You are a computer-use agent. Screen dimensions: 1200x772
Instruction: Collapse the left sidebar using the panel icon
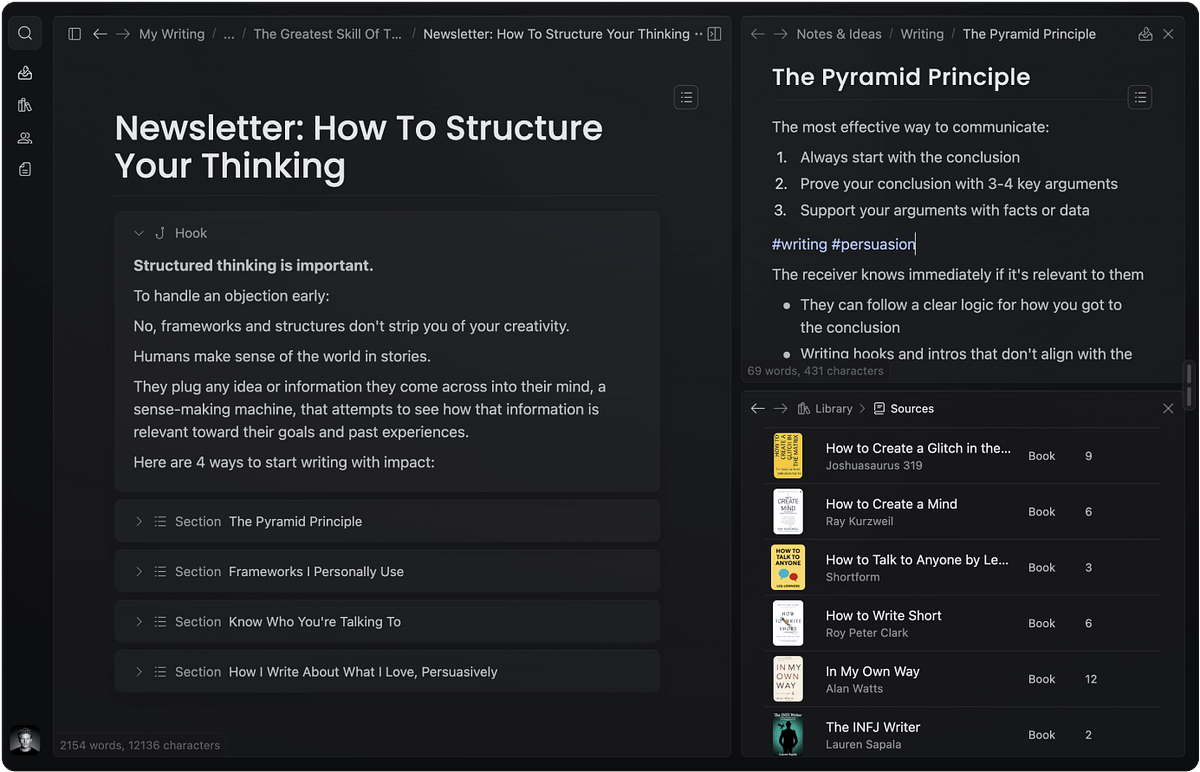(x=74, y=33)
